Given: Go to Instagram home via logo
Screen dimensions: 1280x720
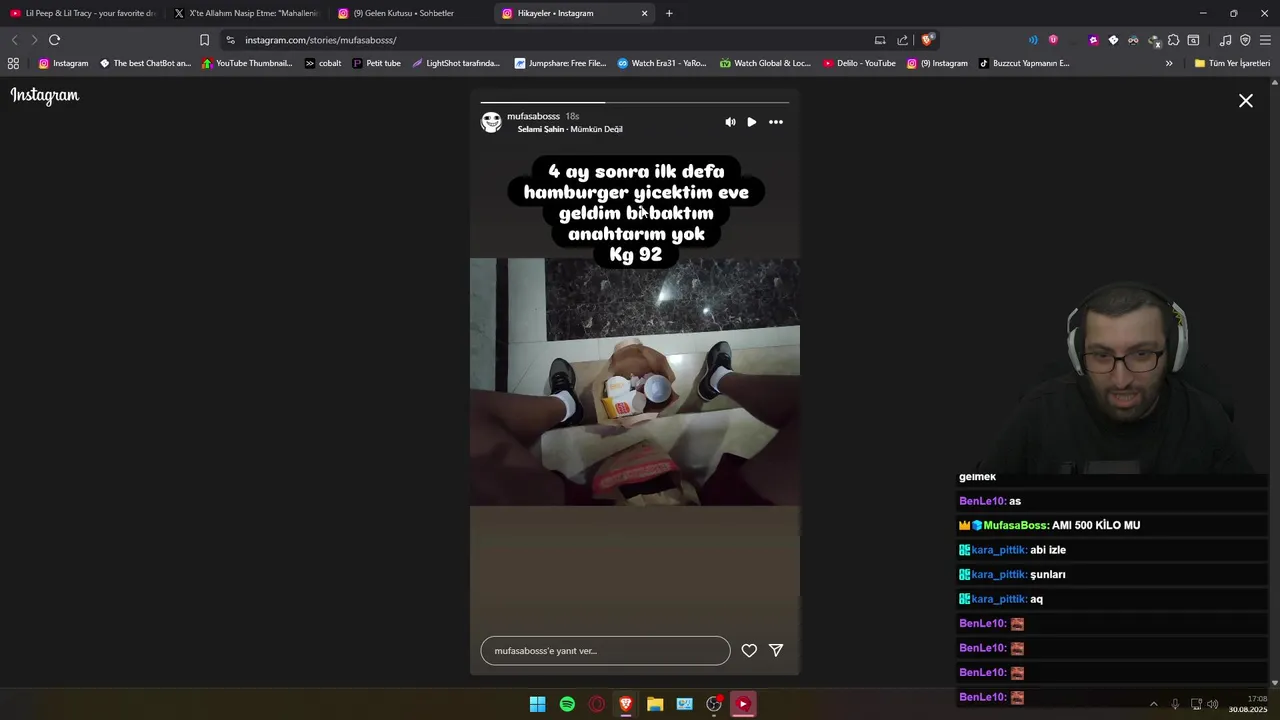Looking at the screenshot, I should pos(45,96).
